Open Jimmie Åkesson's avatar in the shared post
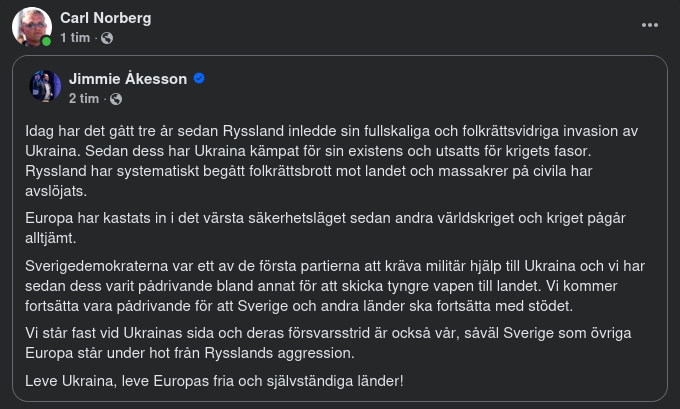This screenshot has height=409, width=680. click(x=45, y=86)
